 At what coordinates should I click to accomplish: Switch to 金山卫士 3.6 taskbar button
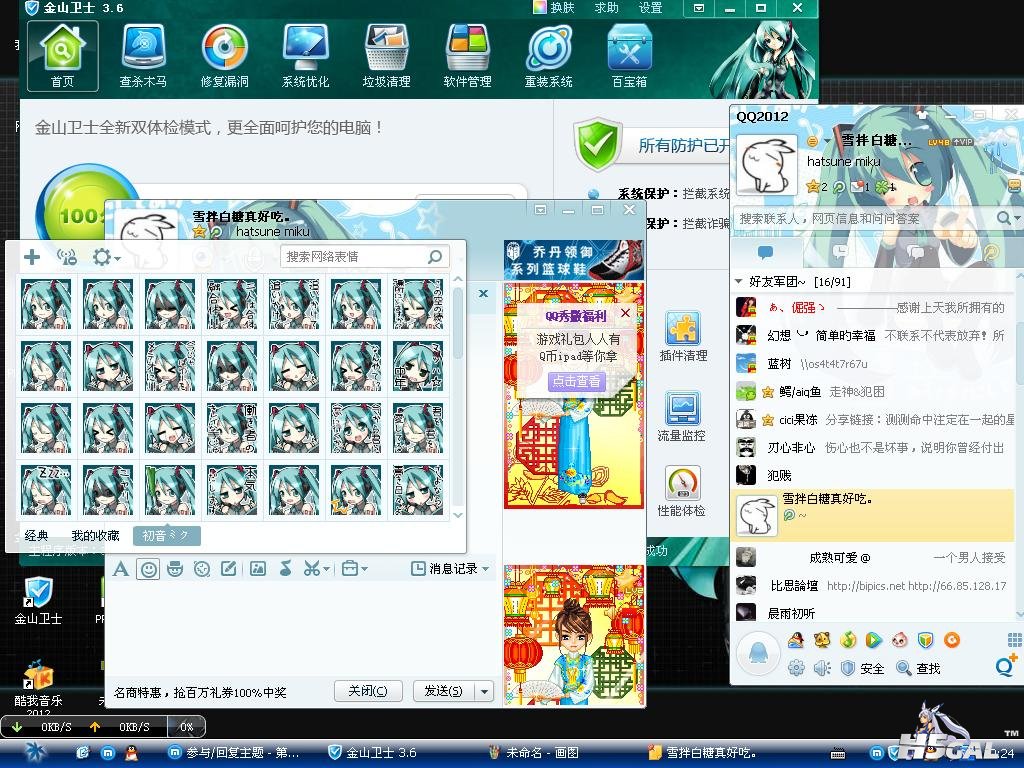372,753
